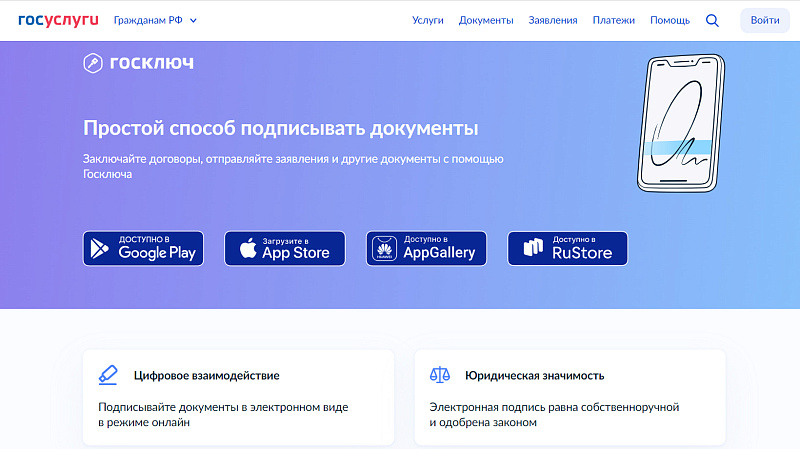Click the heading Простой способ подписывать документы
This screenshot has height=449, width=800.
coord(281,128)
